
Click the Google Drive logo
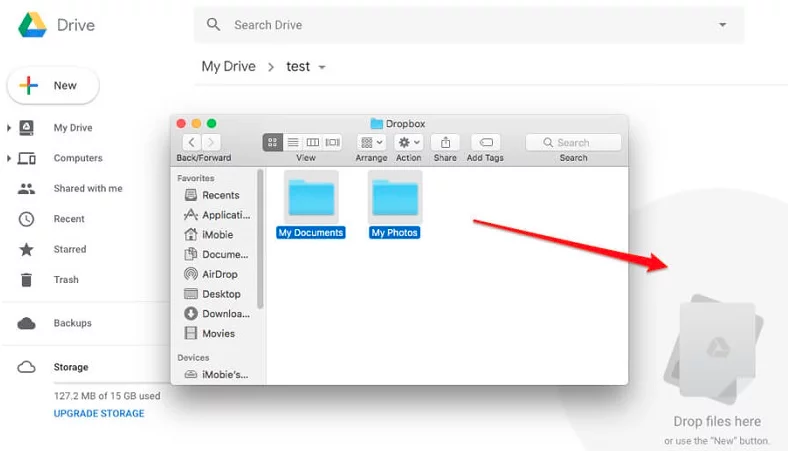click(x=33, y=25)
